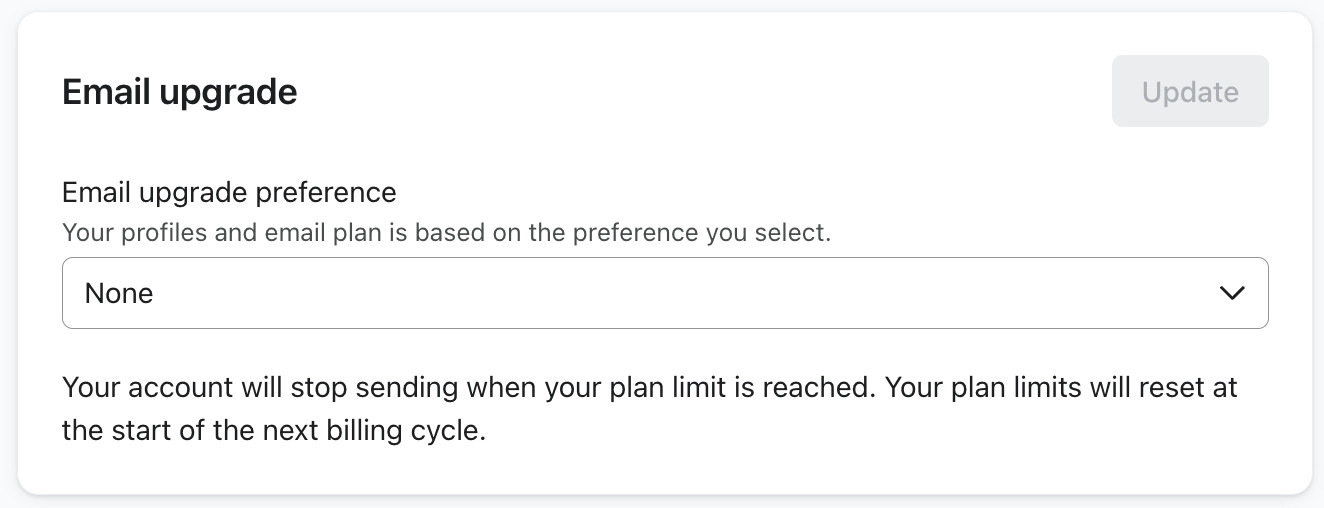
Task: Click the dropdown chevron arrow icon
Action: 1232,293
